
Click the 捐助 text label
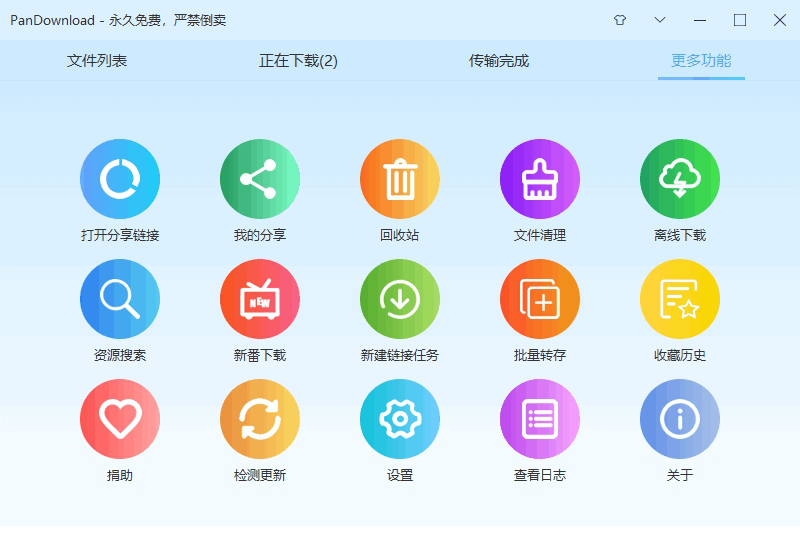point(120,475)
